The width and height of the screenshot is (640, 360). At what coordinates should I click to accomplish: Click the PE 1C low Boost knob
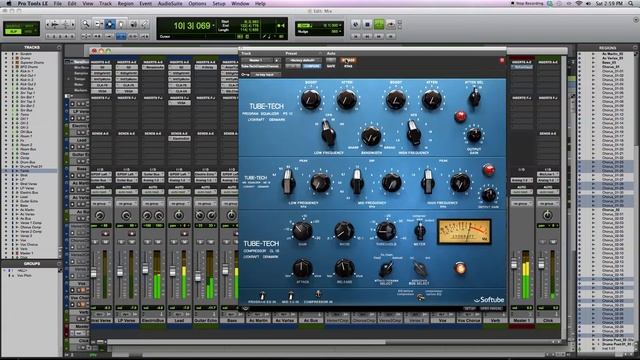pyautogui.click(x=311, y=100)
